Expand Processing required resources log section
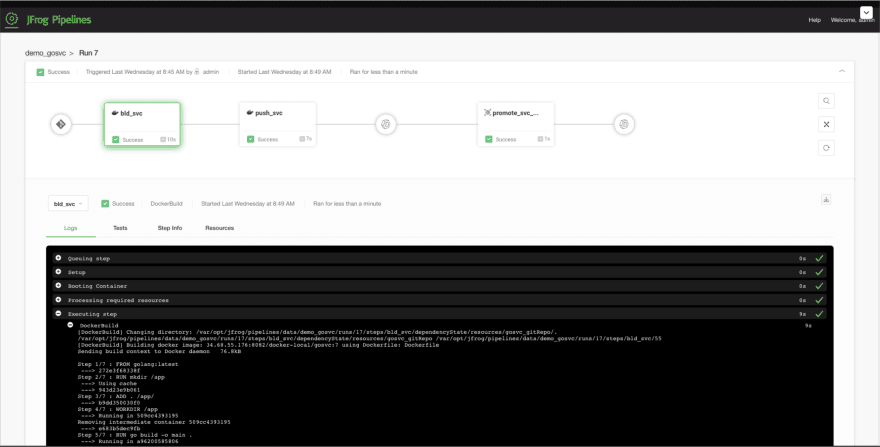 pos(58,300)
